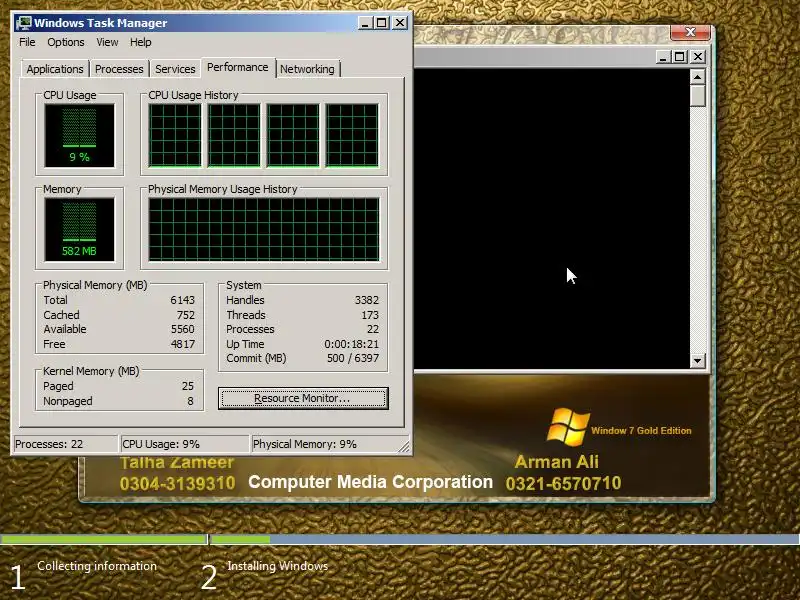The width and height of the screenshot is (800, 600).
Task: Close the installer window with red X
Action: [690, 32]
